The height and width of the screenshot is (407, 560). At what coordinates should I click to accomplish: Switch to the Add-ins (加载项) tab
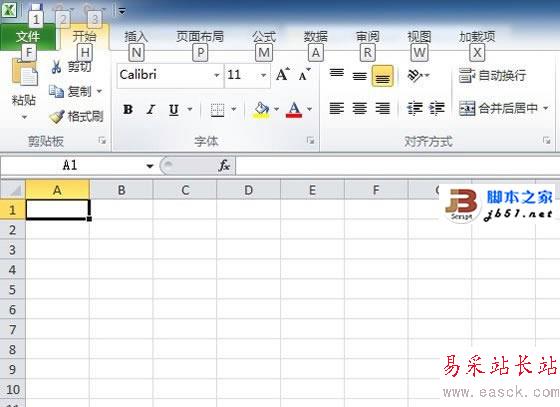click(477, 36)
